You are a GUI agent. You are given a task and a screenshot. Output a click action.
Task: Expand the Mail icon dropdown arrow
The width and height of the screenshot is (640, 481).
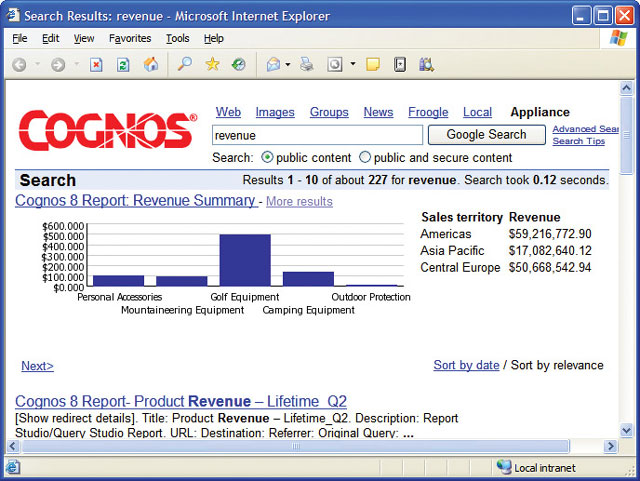coord(288,65)
